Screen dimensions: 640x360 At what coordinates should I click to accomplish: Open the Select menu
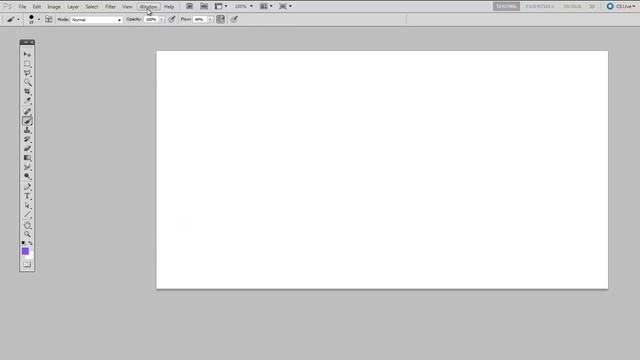(92, 7)
